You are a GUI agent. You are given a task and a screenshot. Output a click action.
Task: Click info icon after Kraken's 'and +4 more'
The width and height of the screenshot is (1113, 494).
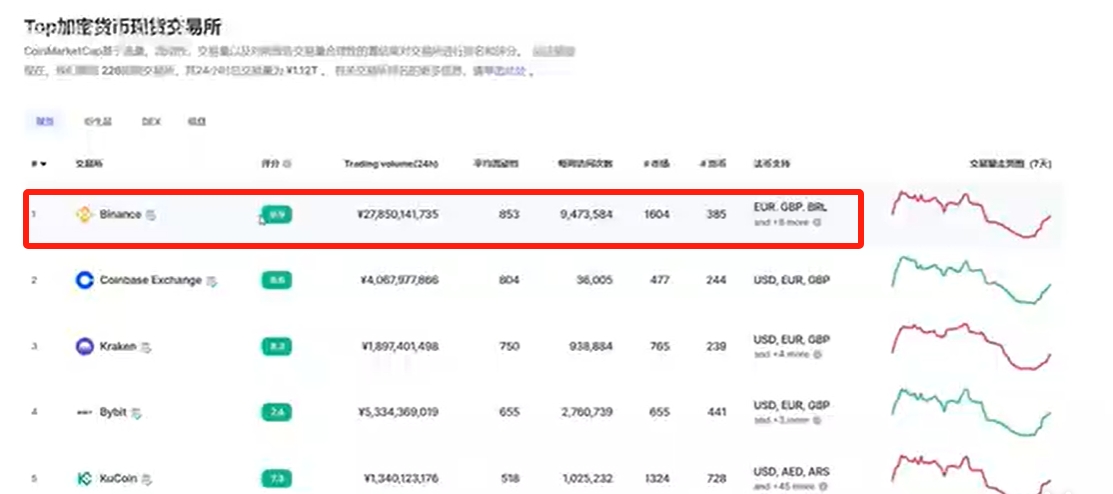pos(816,353)
